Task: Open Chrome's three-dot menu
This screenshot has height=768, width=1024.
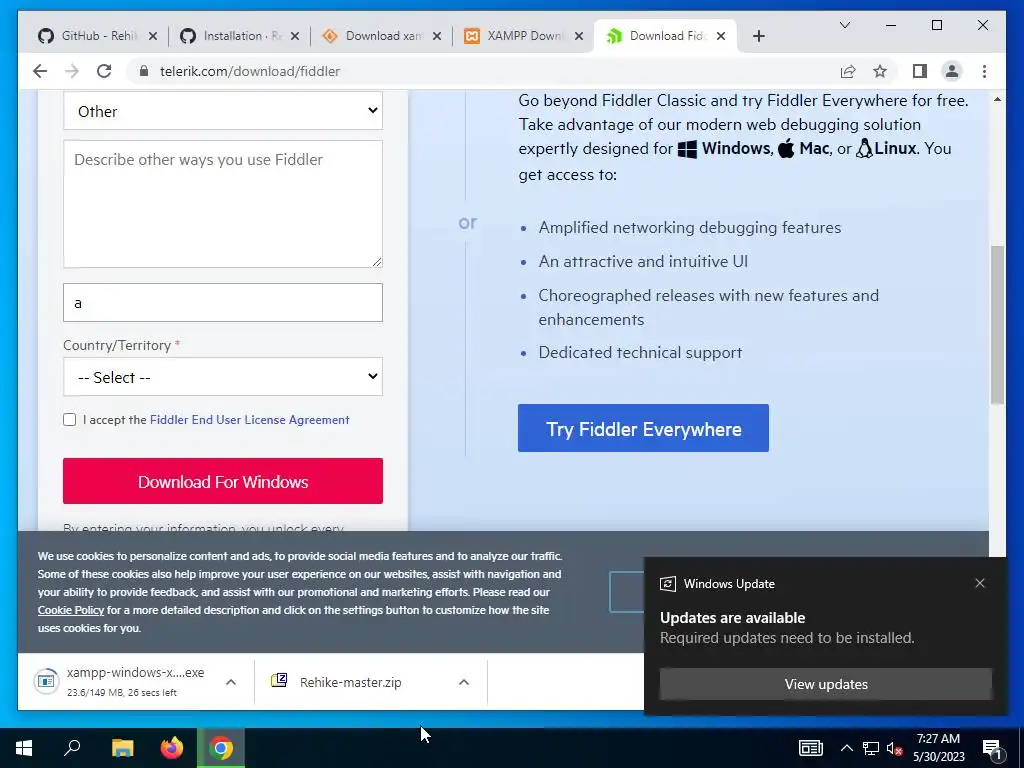Action: 984,71
